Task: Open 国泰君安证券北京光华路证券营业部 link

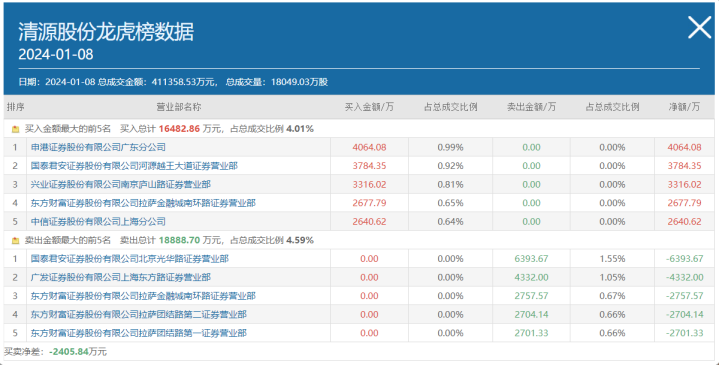Action: [130, 259]
